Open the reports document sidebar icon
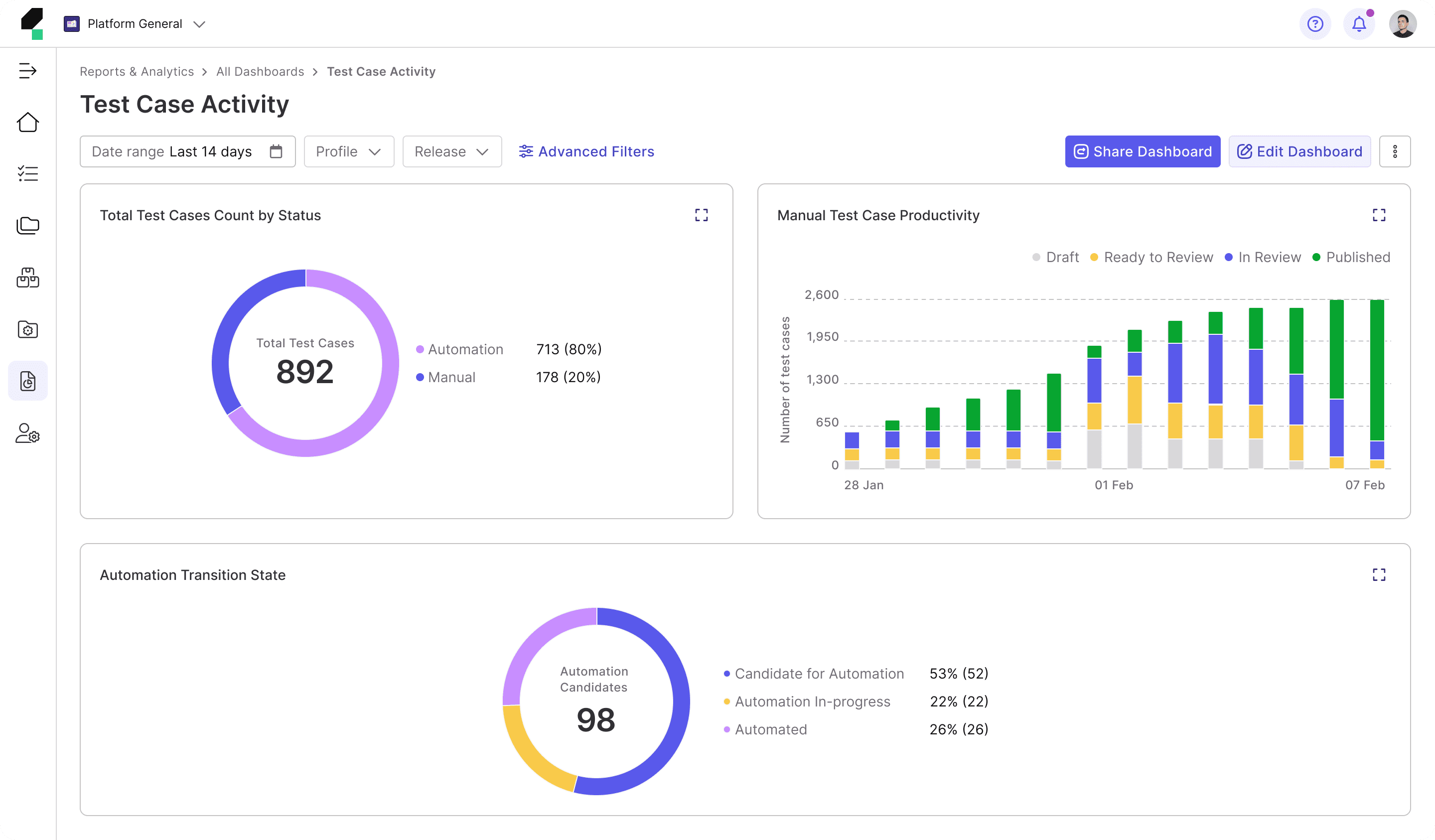This screenshot has width=1435, height=840. (27, 381)
